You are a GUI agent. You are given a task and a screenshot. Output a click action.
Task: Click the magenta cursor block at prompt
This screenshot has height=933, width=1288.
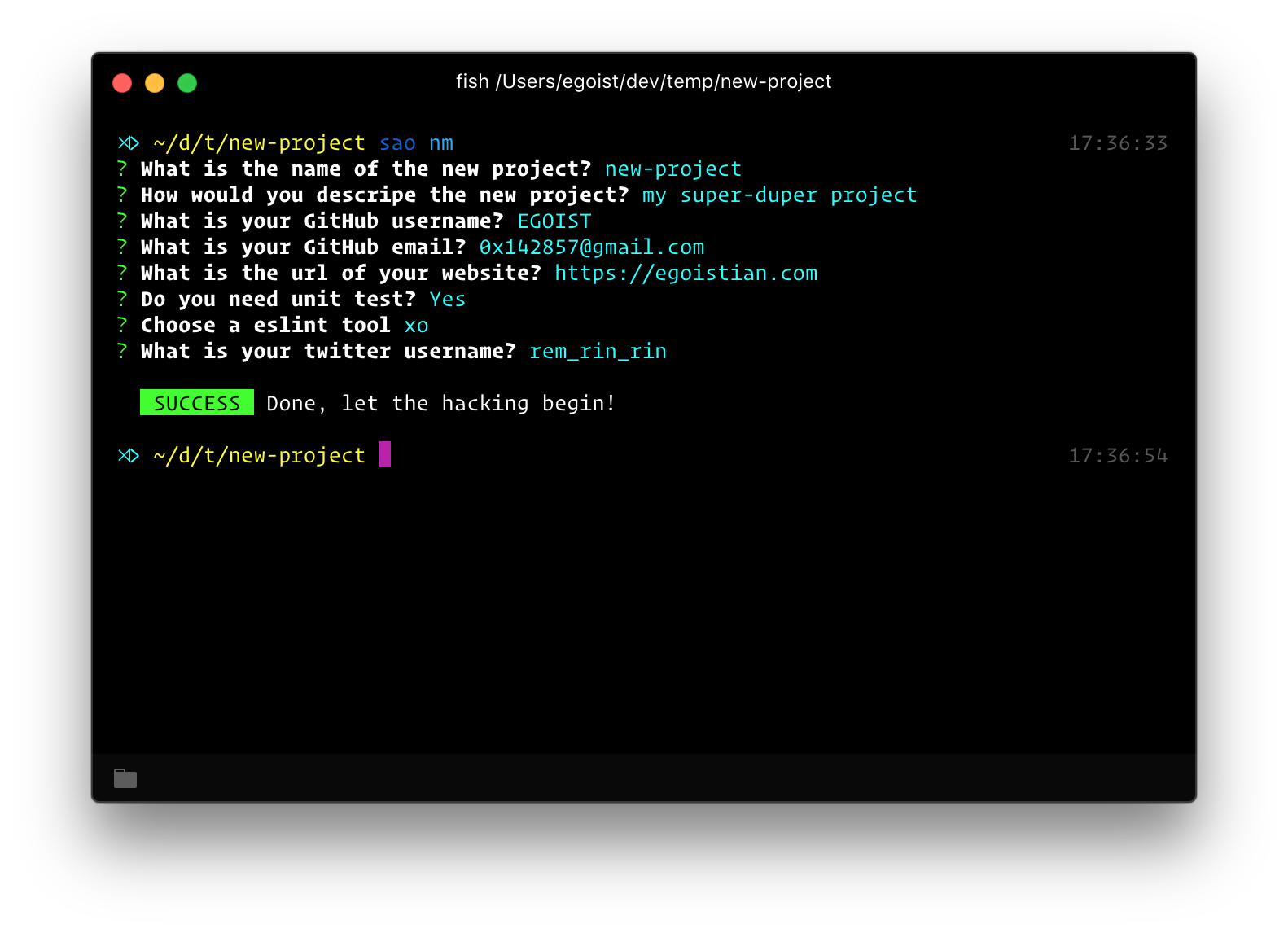pos(385,454)
